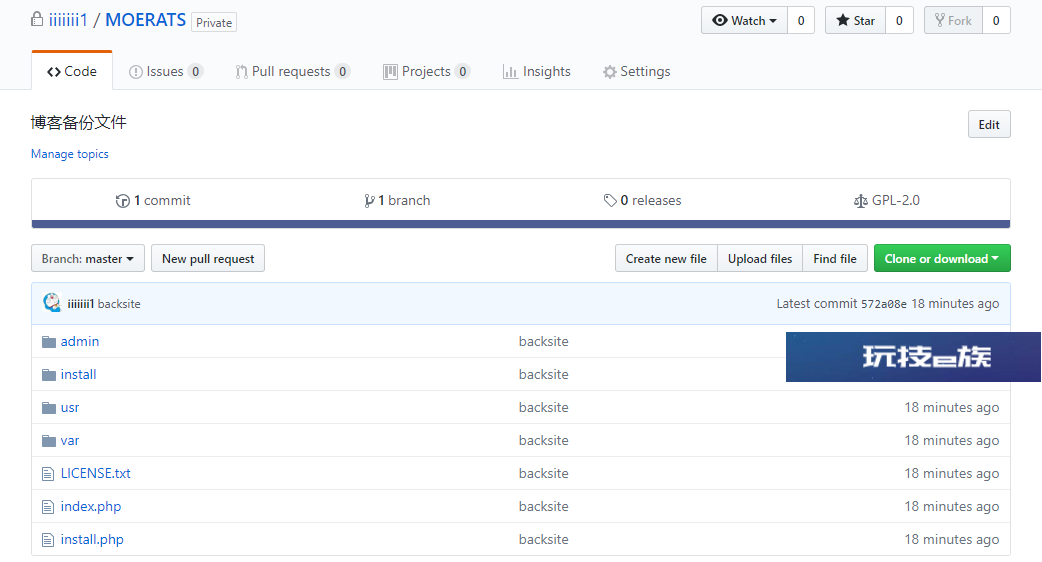Screen dimensions: 1042x562
Task: Open the Branch: master dropdown
Action: (88, 258)
